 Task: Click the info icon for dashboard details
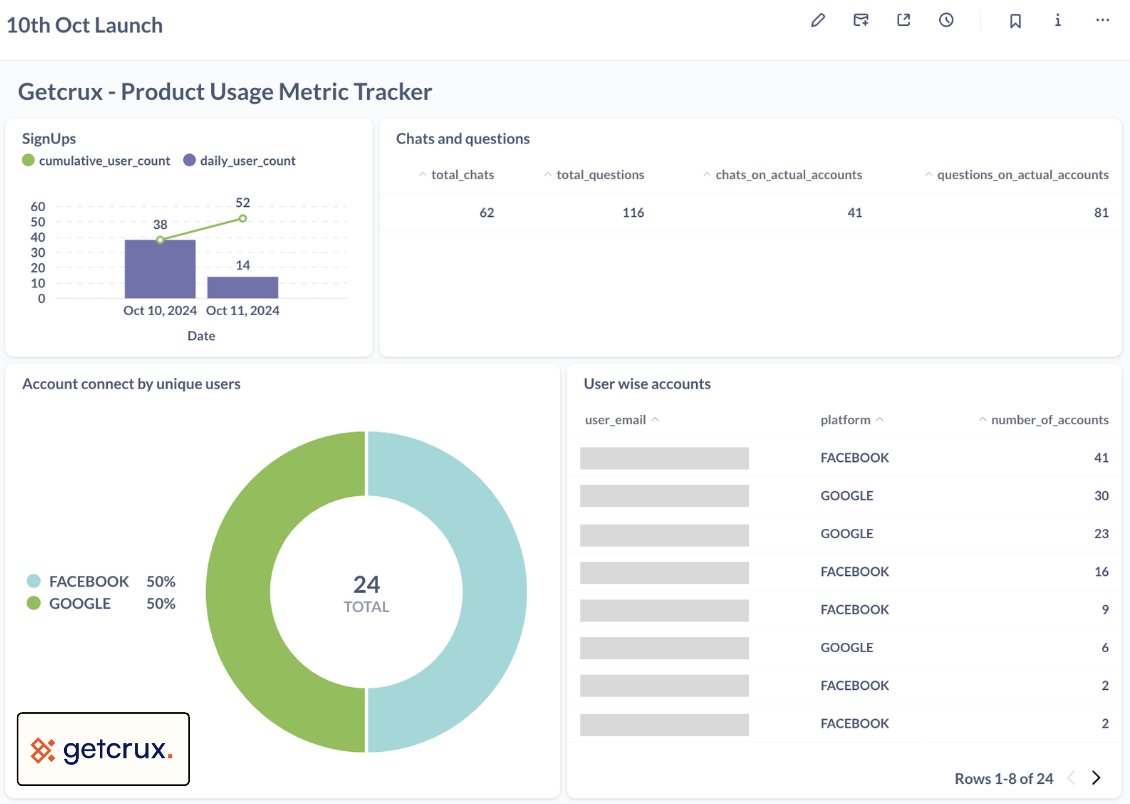pos(1057,19)
